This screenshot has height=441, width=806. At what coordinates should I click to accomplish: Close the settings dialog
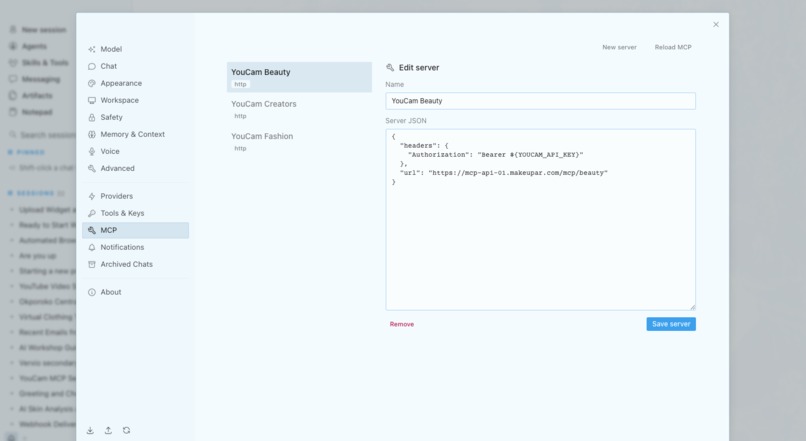[x=716, y=25]
